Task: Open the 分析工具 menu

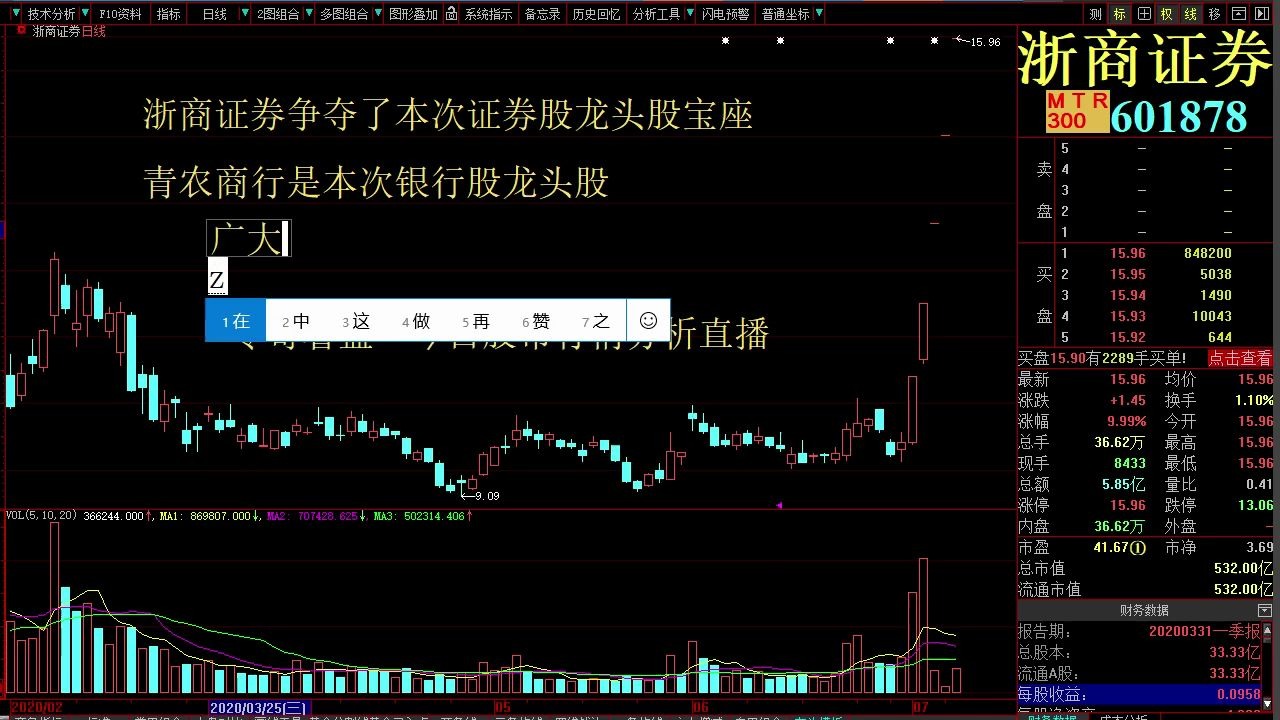Action: pos(656,14)
